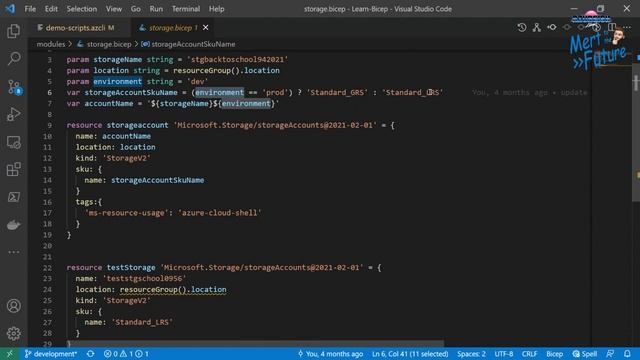Open the Terminal menu
640x360 pixels.
[x=186, y=9]
